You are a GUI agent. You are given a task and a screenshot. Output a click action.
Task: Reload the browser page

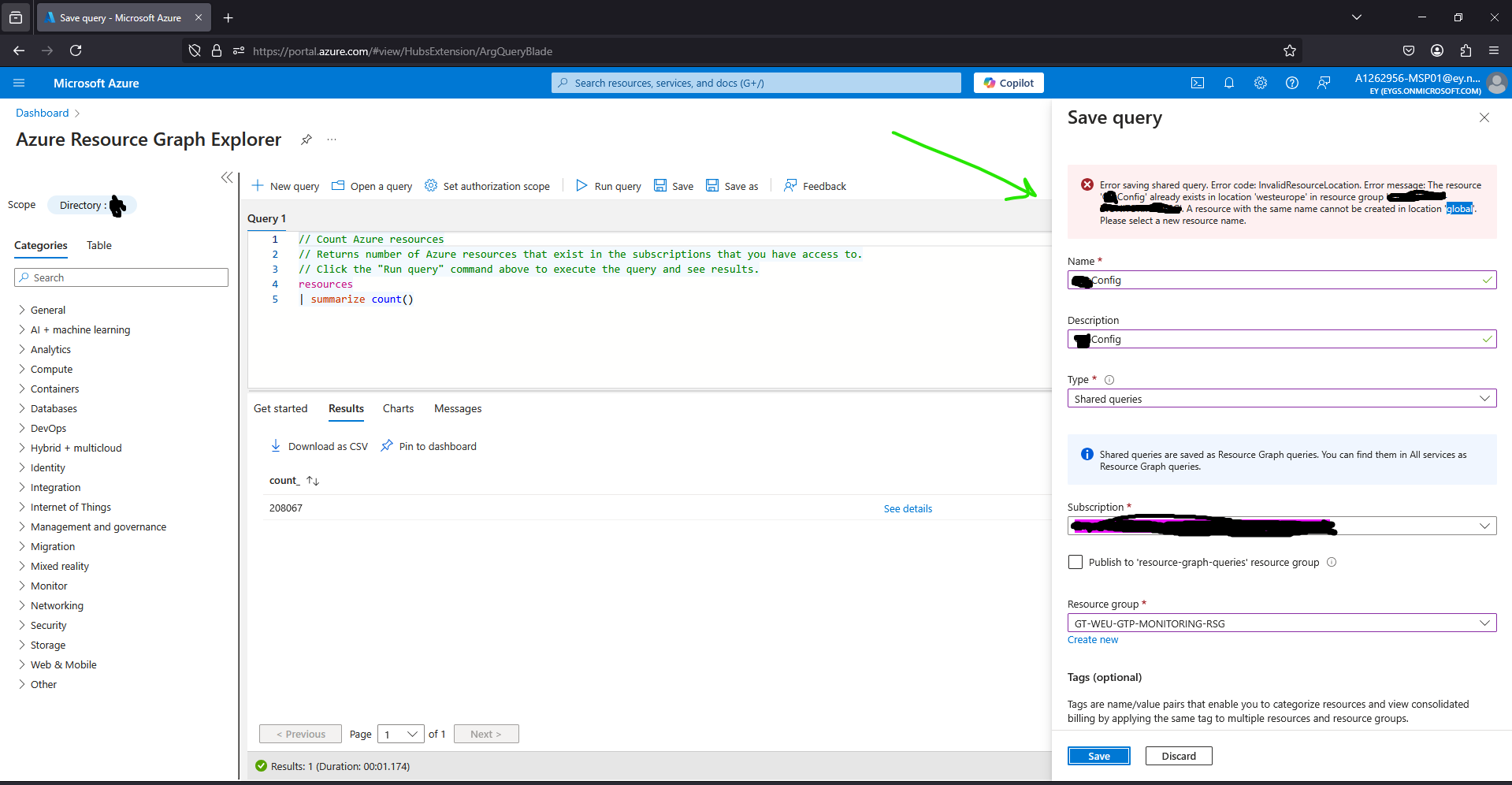[76, 50]
